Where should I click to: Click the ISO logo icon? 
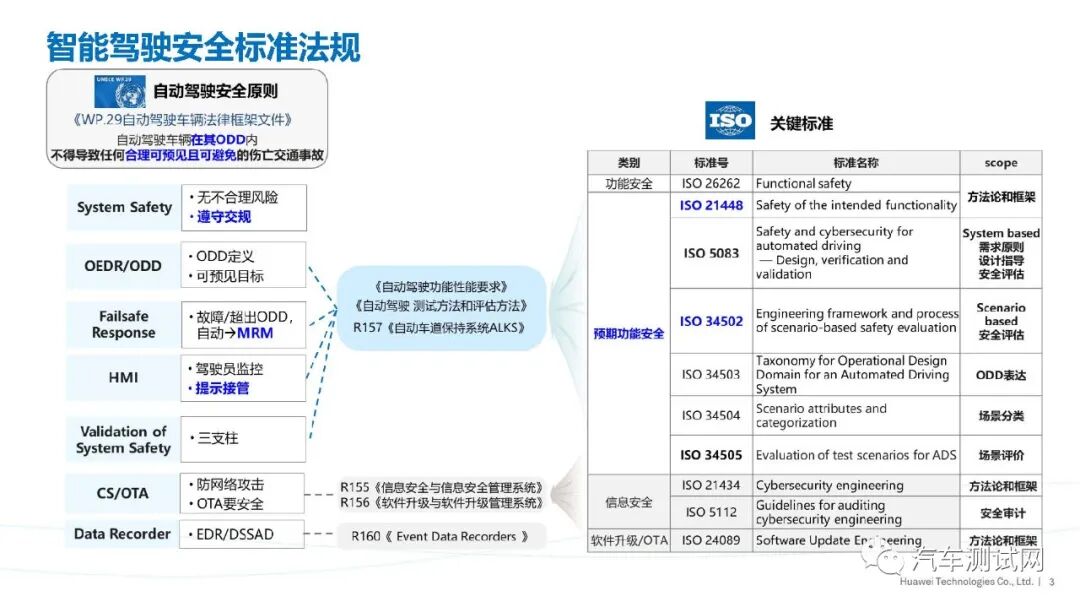pos(729,121)
